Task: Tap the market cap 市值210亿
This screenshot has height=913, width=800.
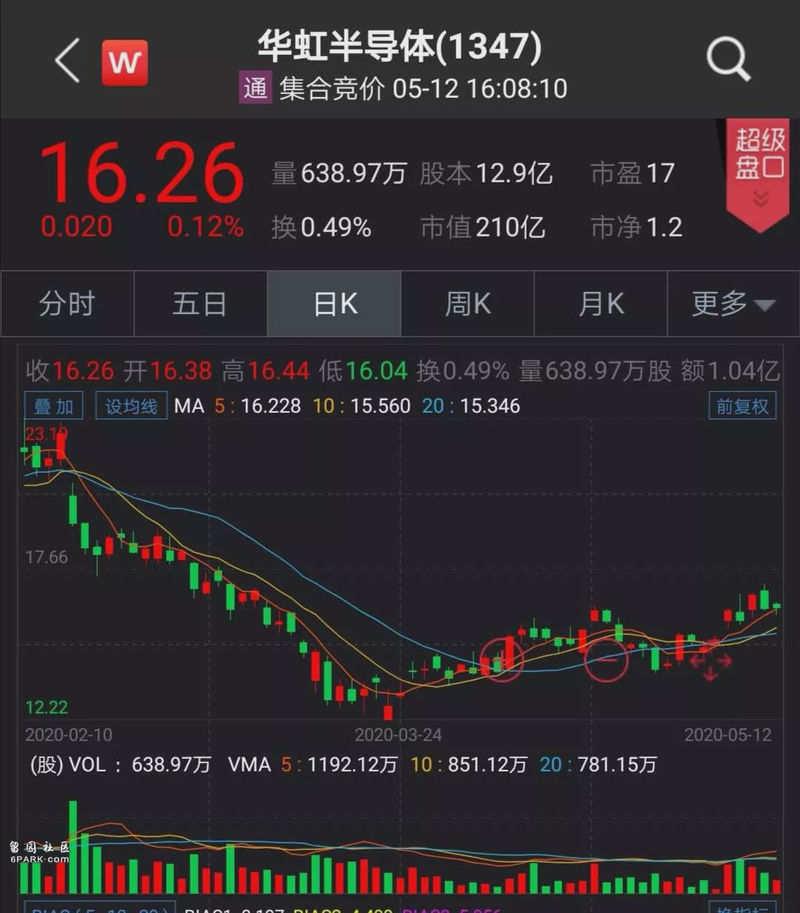Action: click(483, 227)
